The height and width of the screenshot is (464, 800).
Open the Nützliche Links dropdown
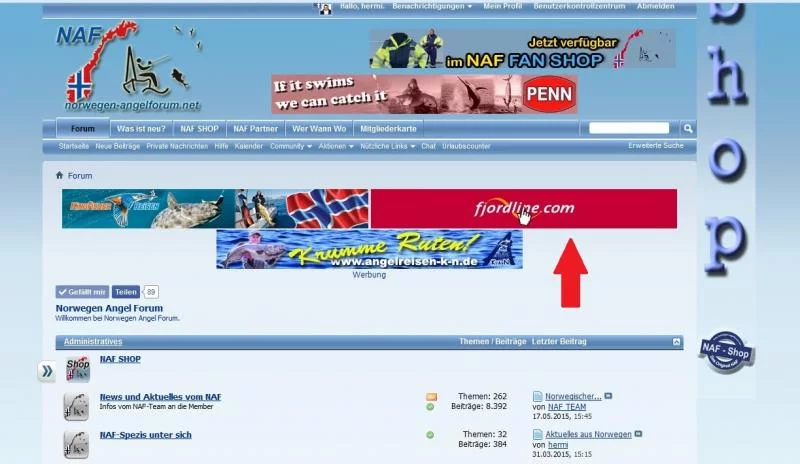tap(387, 146)
